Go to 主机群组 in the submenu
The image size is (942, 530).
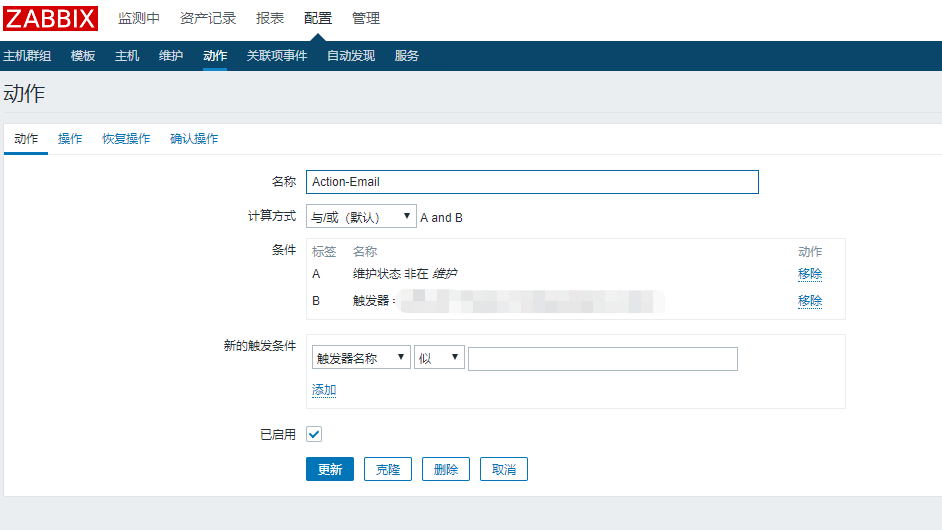pyautogui.click(x=27, y=56)
